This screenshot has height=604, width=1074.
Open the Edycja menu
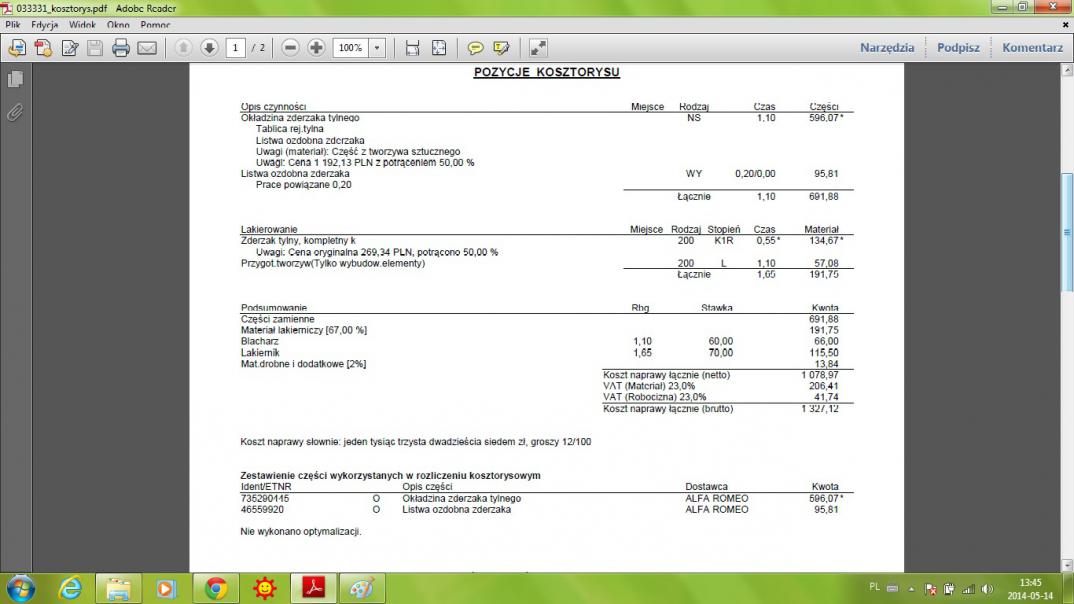click(x=45, y=25)
